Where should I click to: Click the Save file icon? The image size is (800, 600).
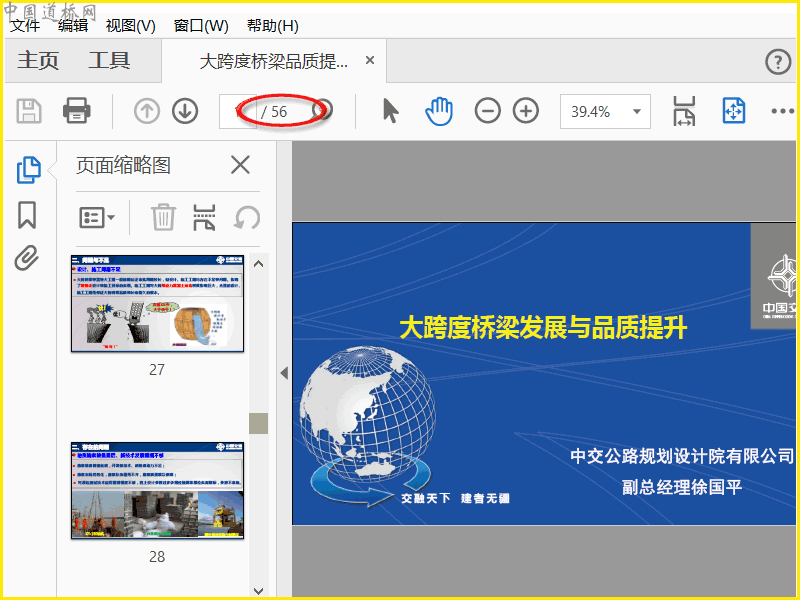click(29, 111)
